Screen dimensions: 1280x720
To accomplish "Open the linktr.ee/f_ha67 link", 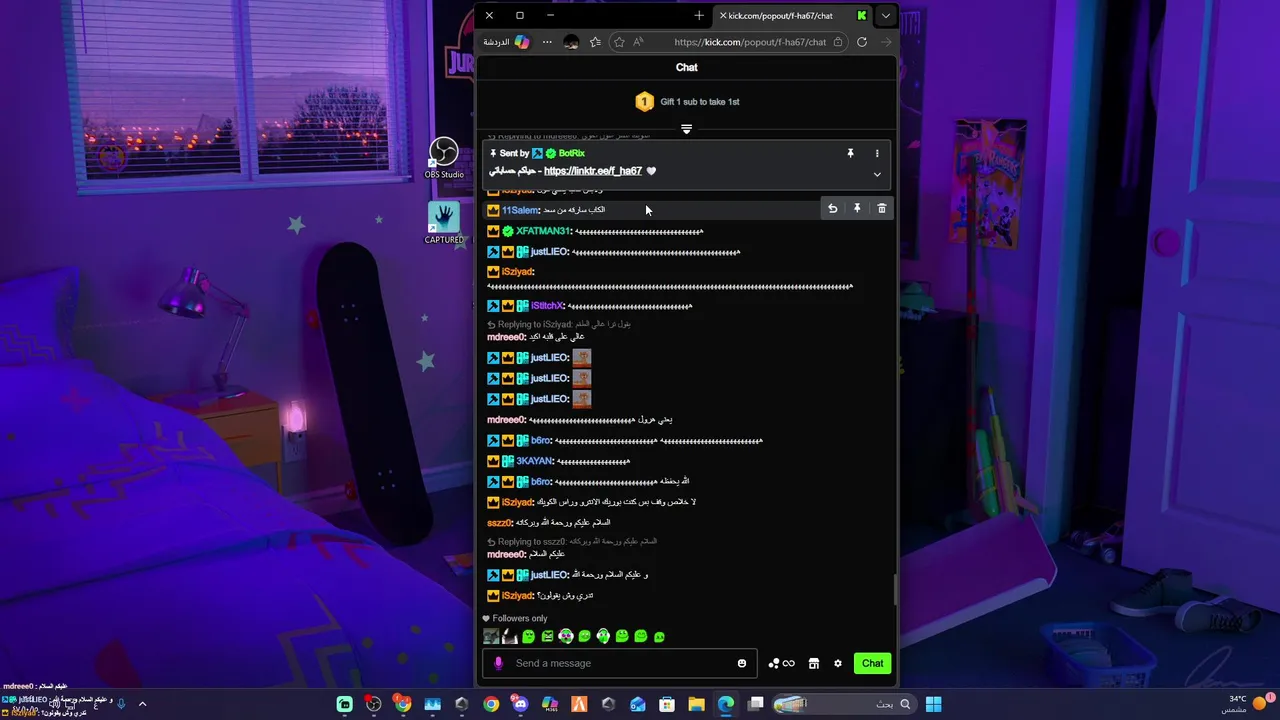I will [593, 171].
